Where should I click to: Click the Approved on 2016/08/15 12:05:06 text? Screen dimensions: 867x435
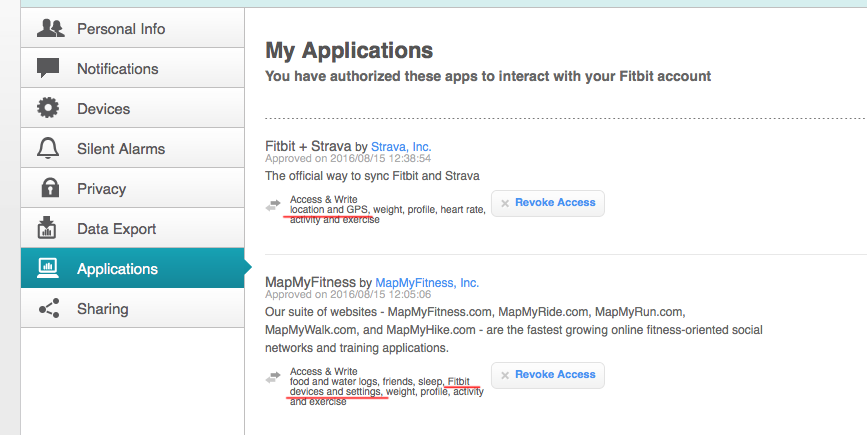348,295
